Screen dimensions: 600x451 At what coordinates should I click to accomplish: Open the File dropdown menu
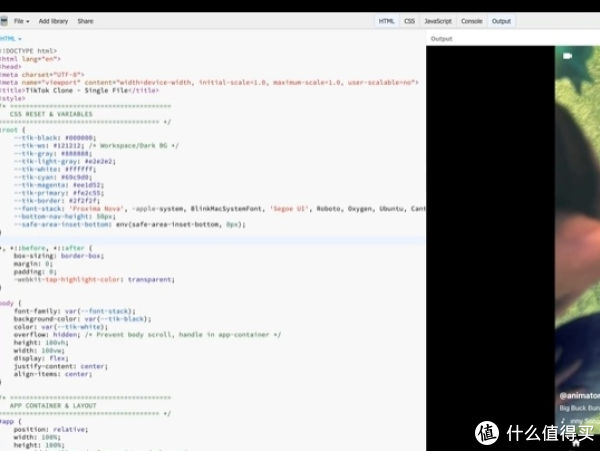[x=21, y=20]
